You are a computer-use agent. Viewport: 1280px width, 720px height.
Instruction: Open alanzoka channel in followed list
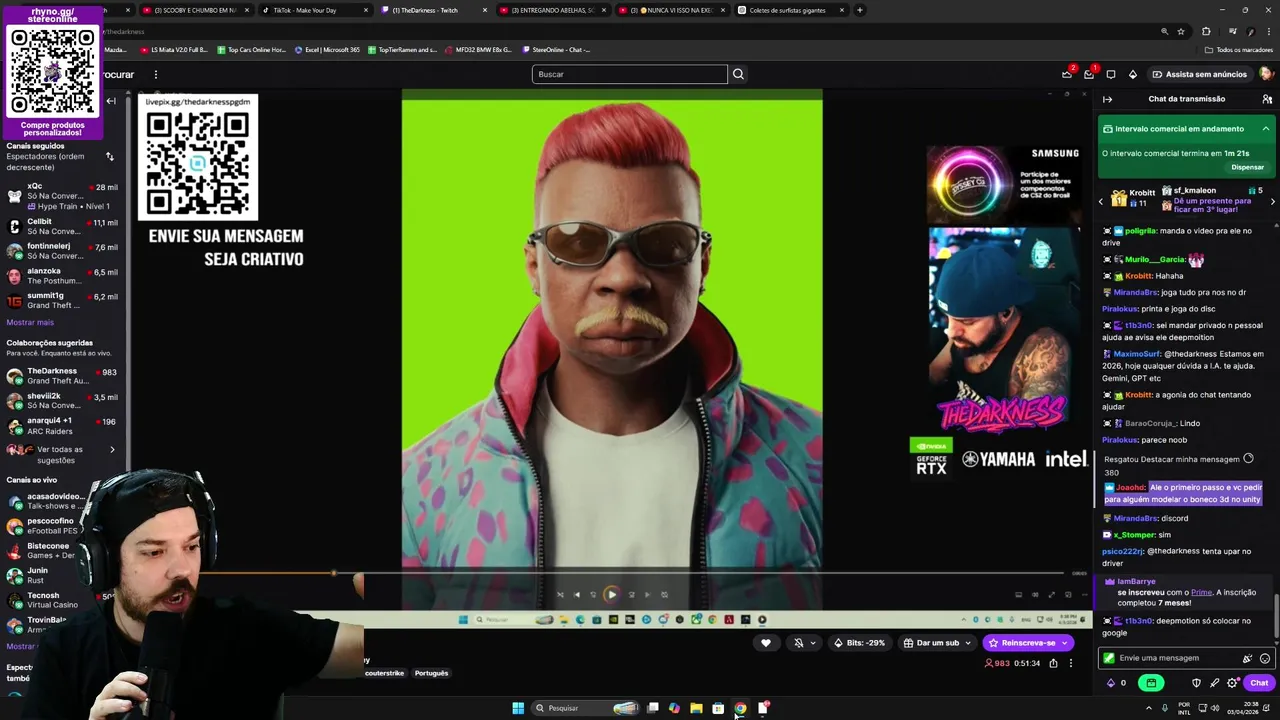(x=62, y=276)
